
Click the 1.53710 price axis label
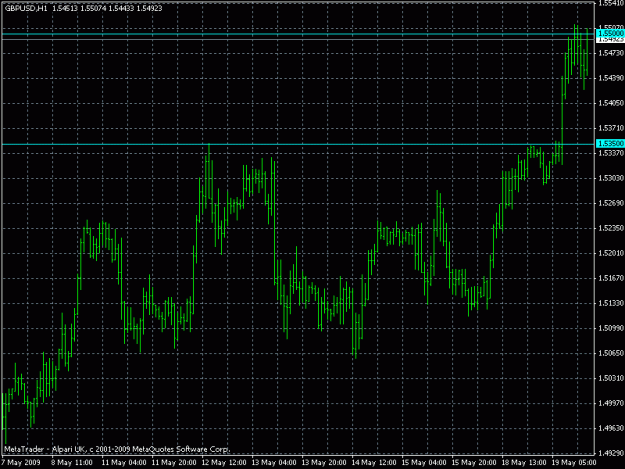point(611,128)
